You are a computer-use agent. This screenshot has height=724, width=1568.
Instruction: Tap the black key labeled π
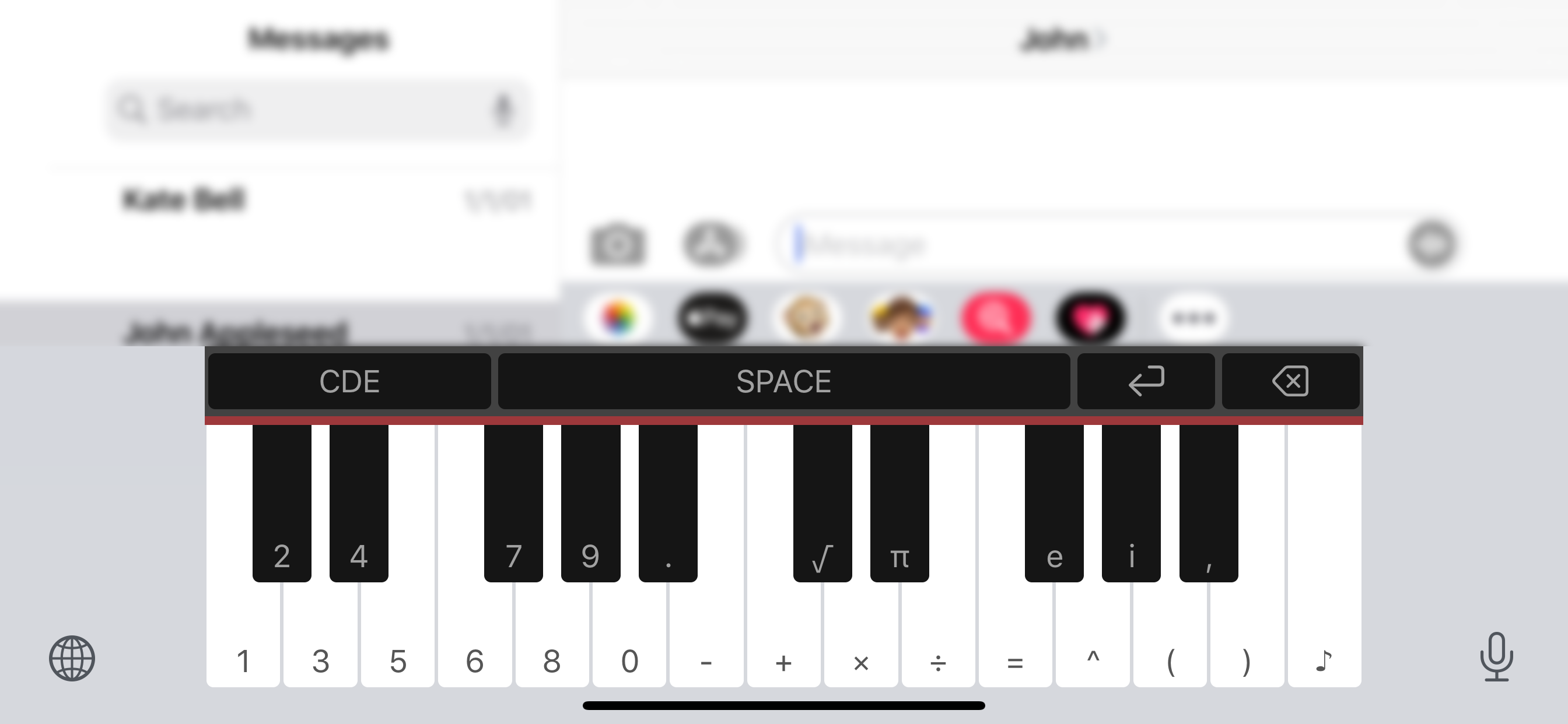900,504
